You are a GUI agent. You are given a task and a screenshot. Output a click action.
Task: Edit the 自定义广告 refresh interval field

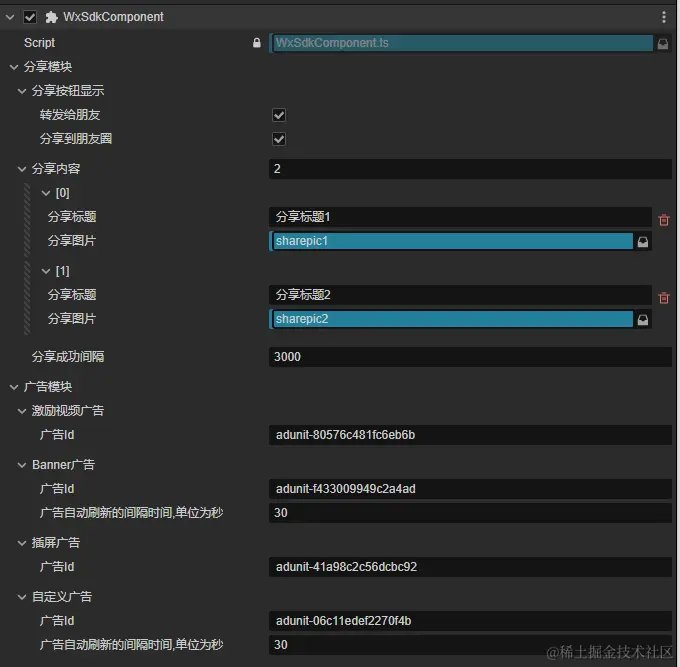point(470,645)
